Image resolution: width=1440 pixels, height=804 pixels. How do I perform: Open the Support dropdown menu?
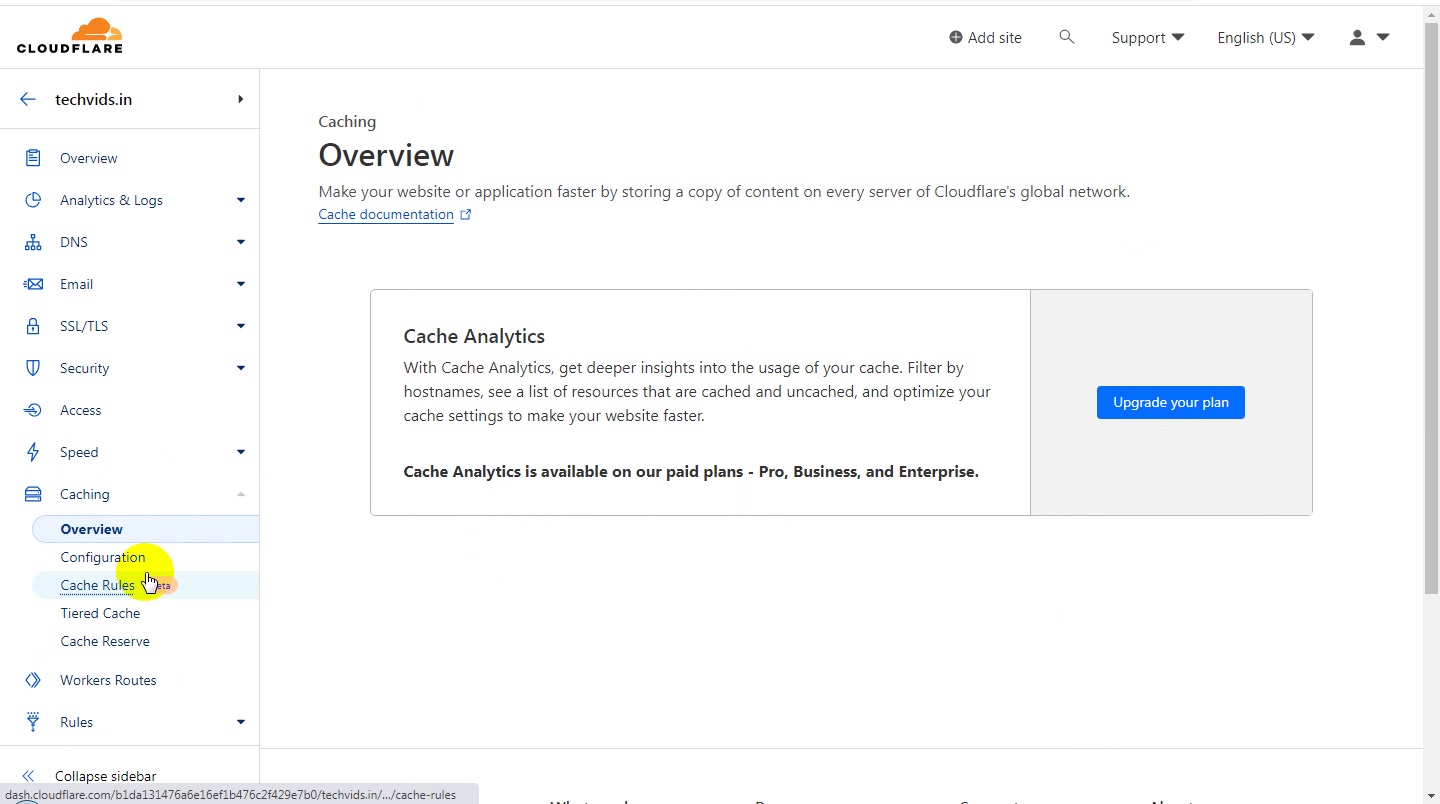1147,37
